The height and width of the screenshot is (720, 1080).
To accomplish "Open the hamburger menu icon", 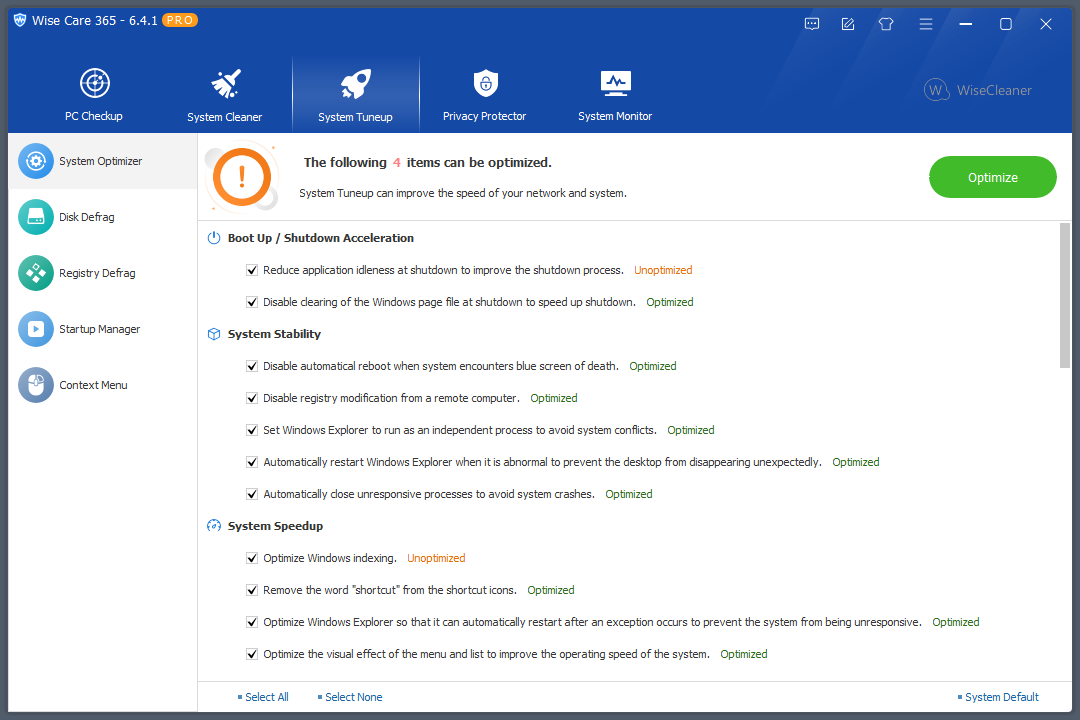I will tap(926, 24).
